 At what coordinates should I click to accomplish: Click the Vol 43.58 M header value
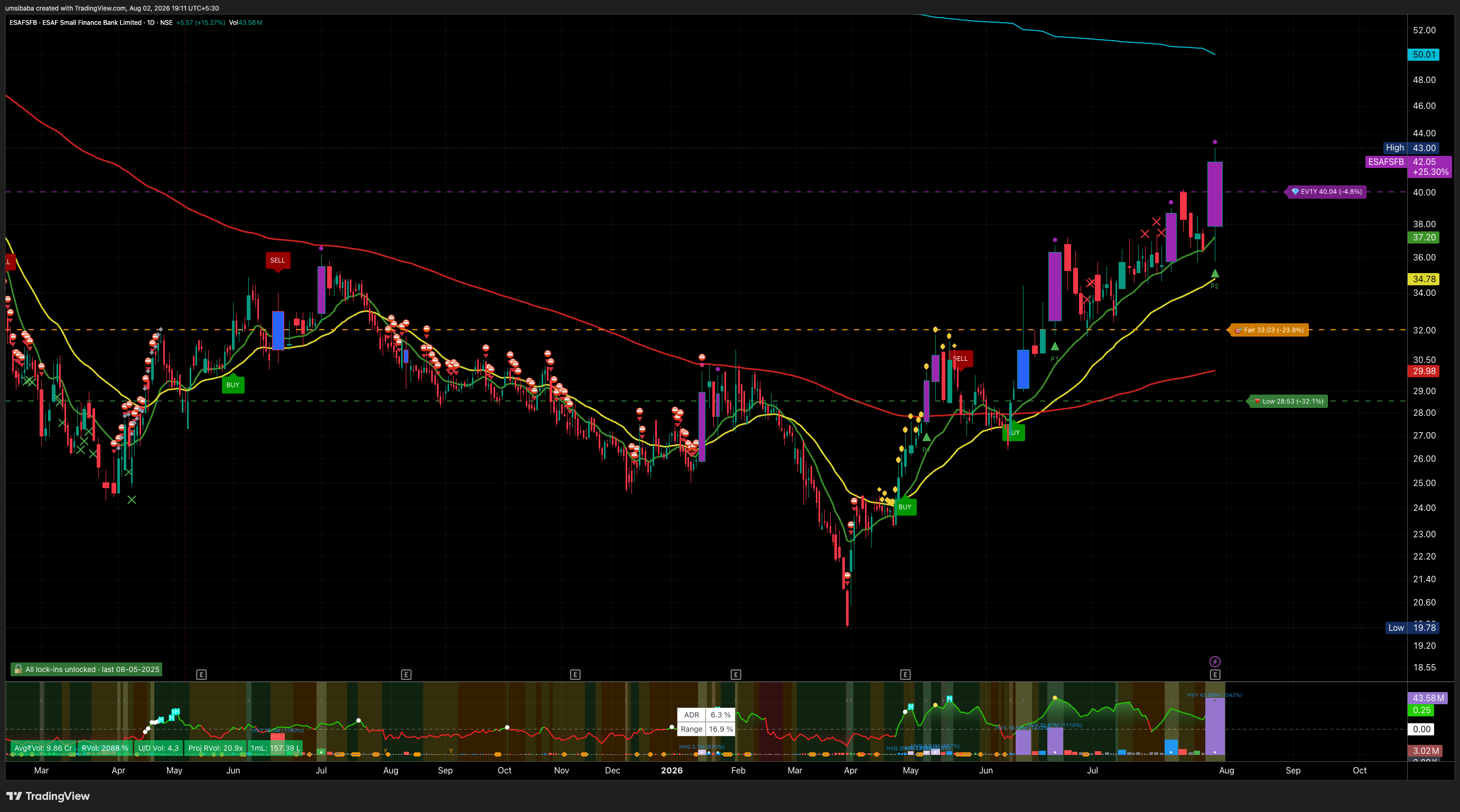pyautogui.click(x=245, y=23)
